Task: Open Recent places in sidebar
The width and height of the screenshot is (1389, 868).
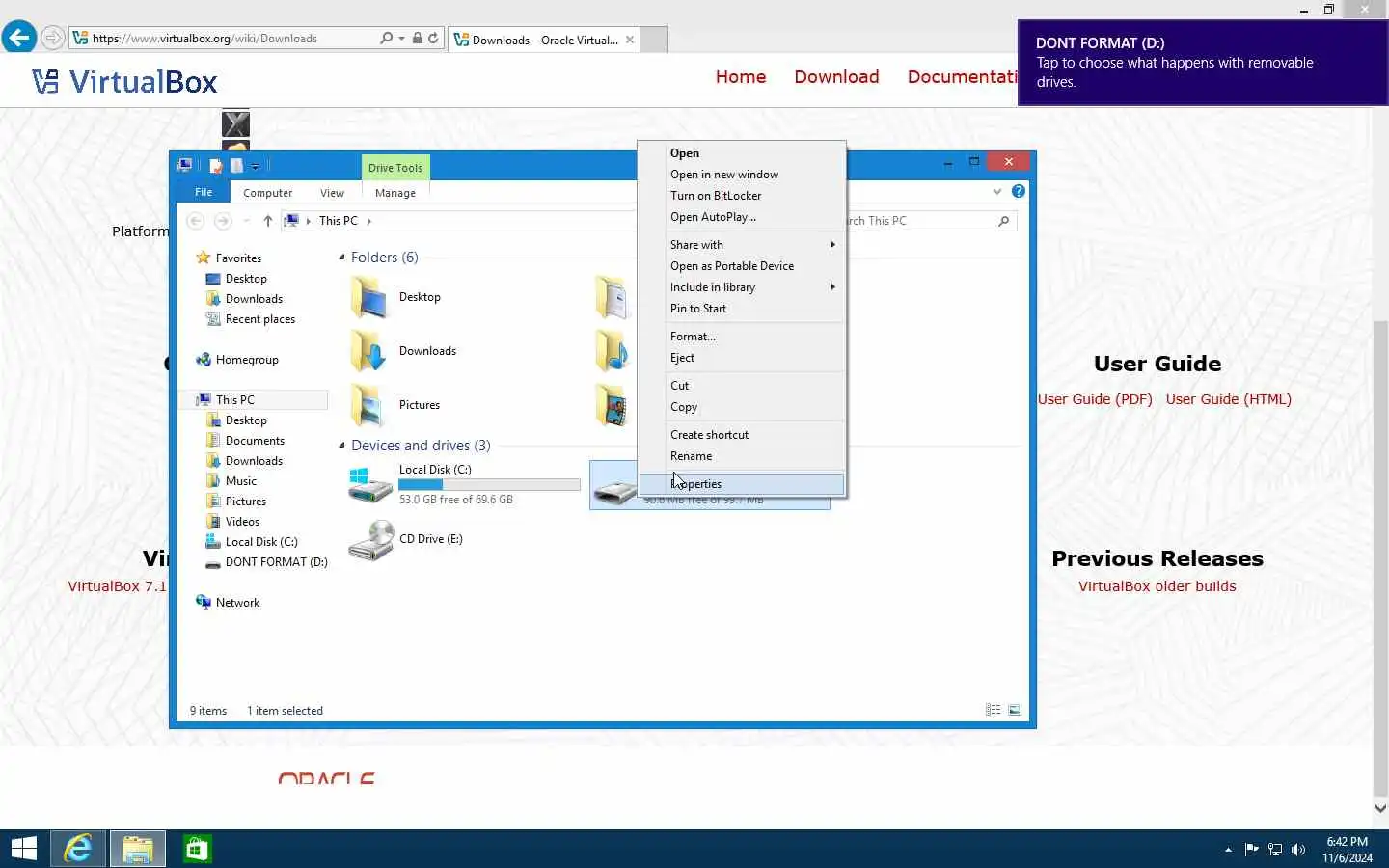Action: pyautogui.click(x=259, y=319)
